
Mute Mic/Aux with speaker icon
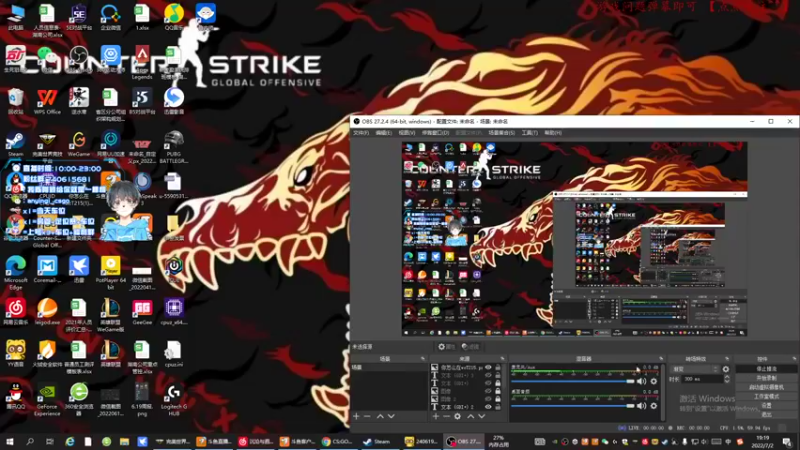pos(641,381)
